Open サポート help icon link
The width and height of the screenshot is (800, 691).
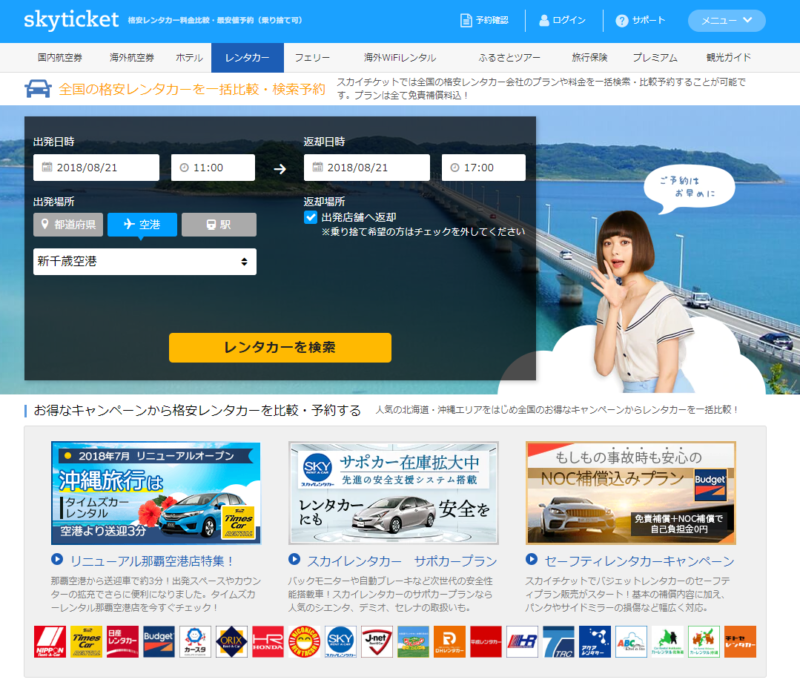click(x=640, y=20)
